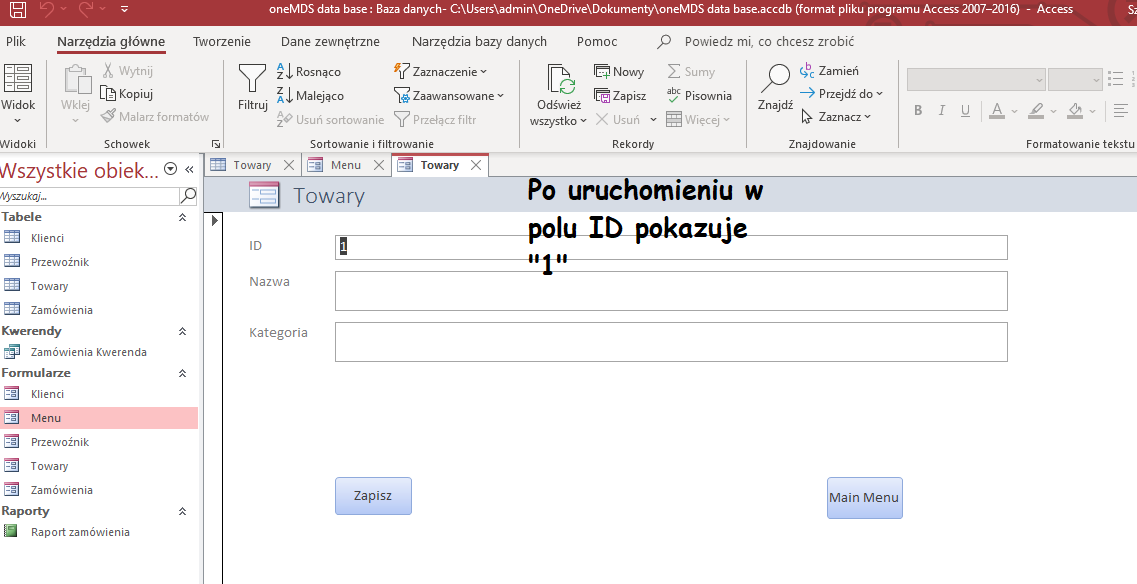Click the background fill color button
The image size is (1137, 584).
coord(1077,110)
